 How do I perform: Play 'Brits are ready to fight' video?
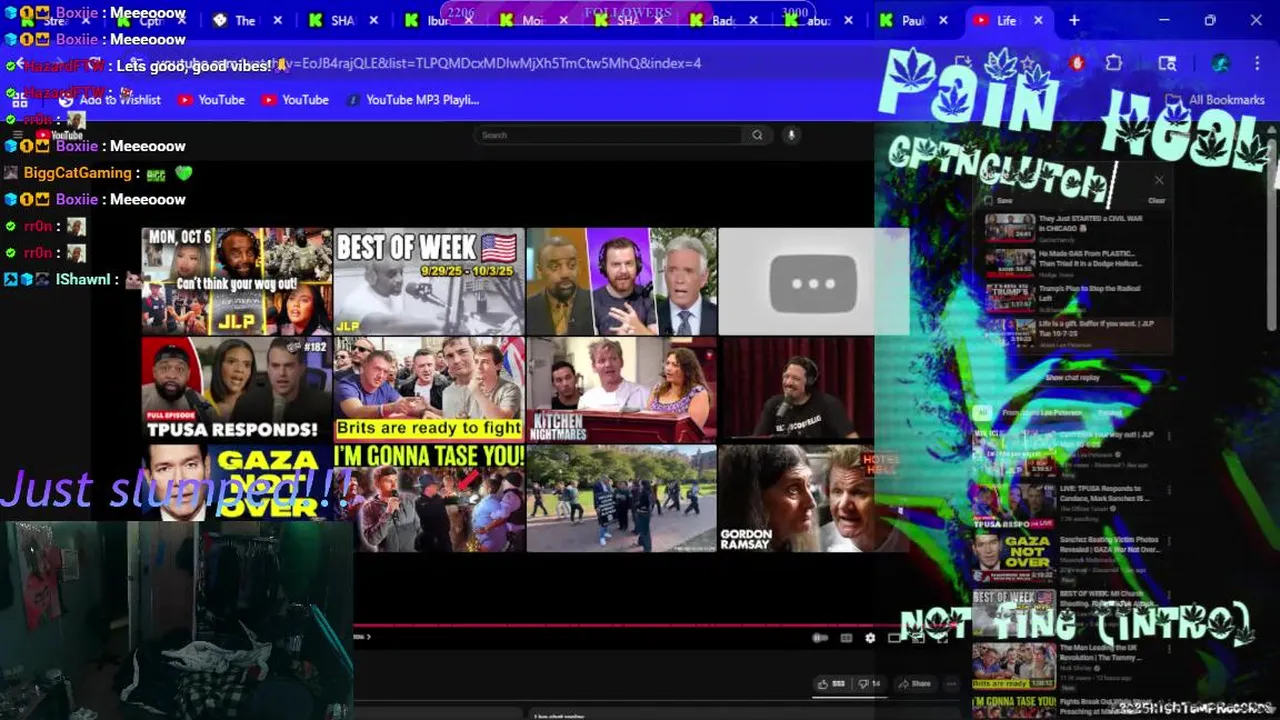pyautogui.click(x=429, y=389)
